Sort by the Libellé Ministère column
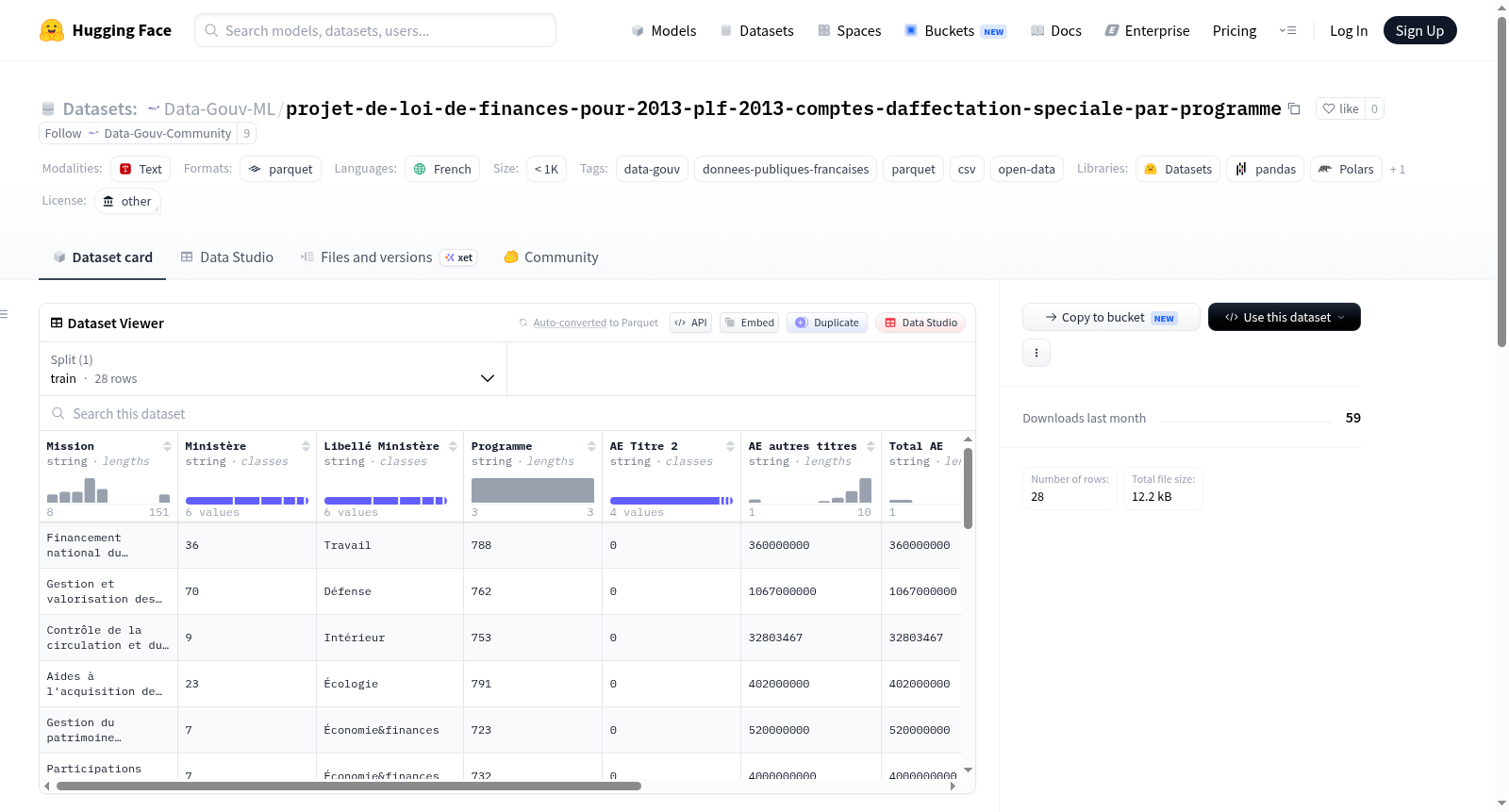The height and width of the screenshot is (812, 1509). pyautogui.click(x=453, y=446)
